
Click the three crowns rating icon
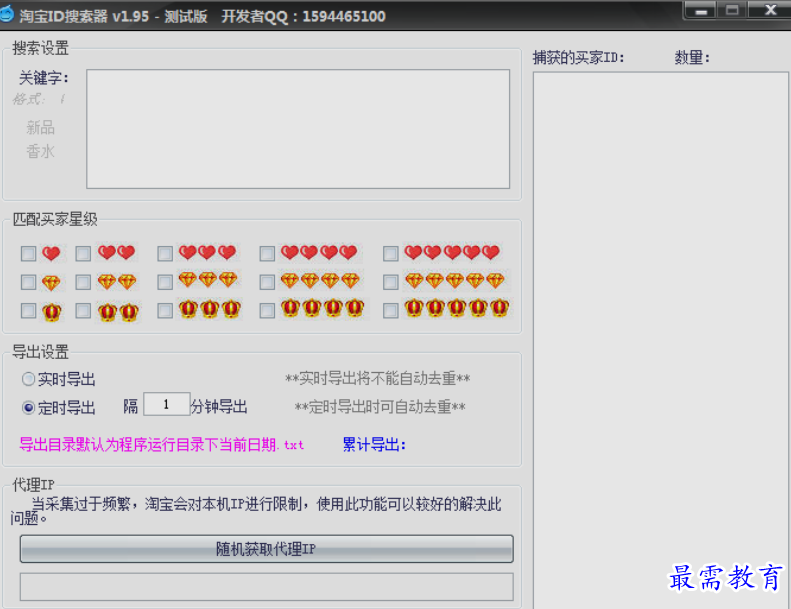point(210,309)
